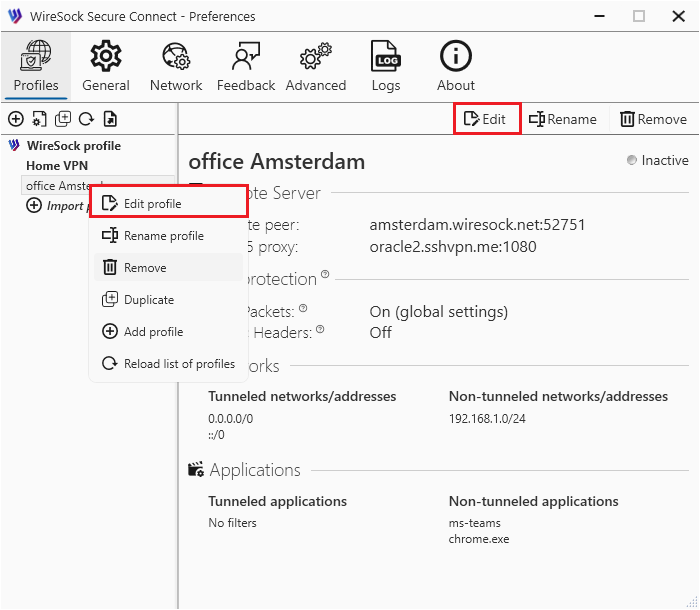Select the Home VPN profile
The height and width of the screenshot is (610, 700).
coord(57,166)
